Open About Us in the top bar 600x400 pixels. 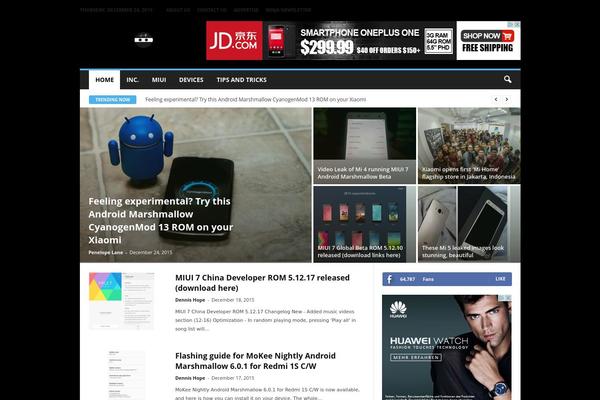[178, 10]
